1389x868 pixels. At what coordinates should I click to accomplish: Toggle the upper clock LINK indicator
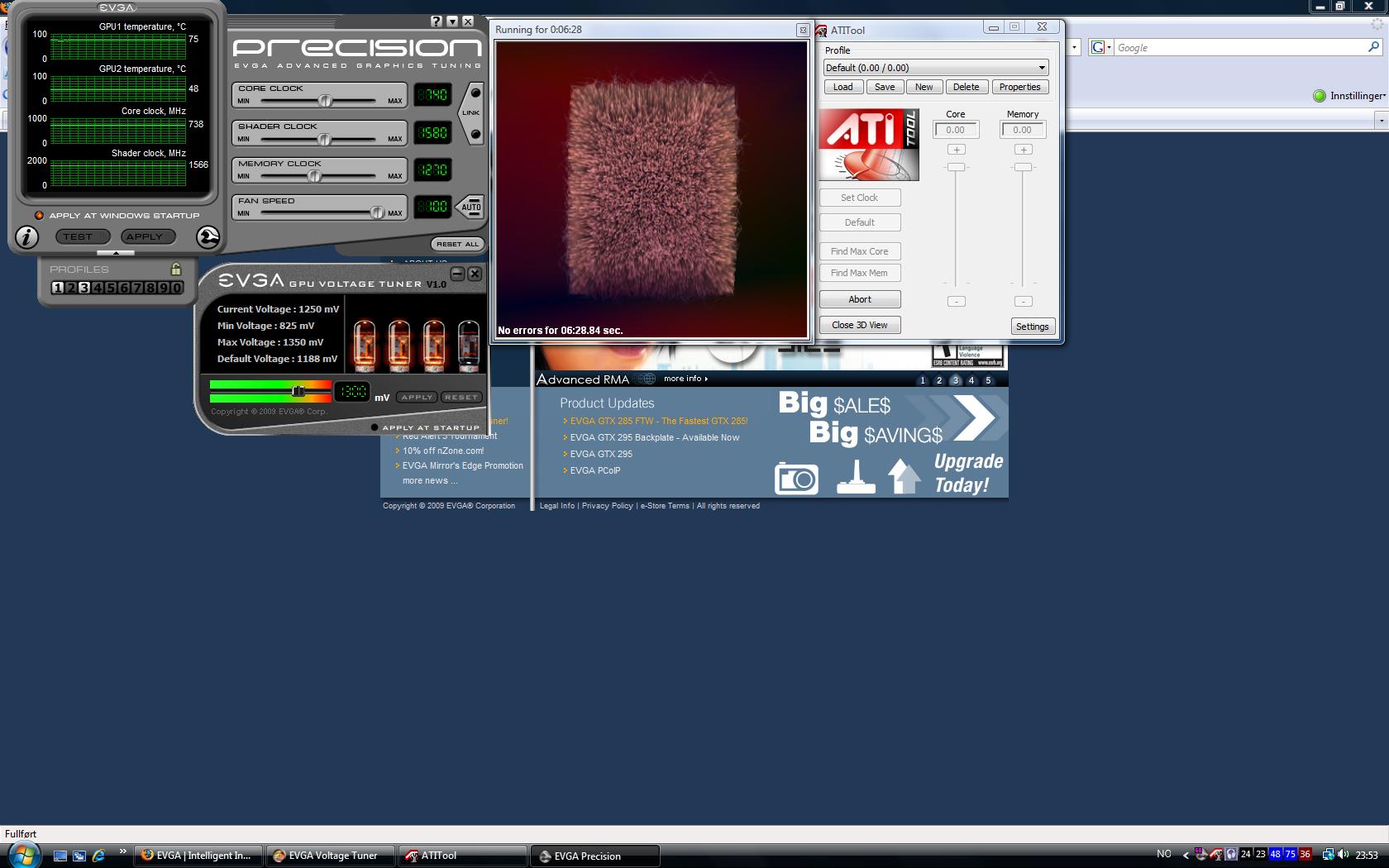point(475,93)
